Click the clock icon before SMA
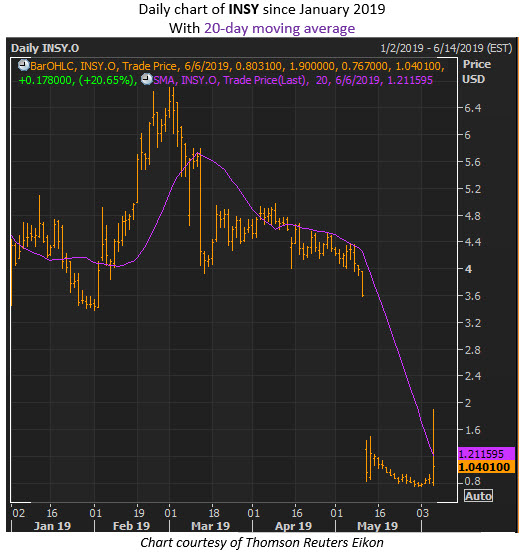This screenshot has height=558, width=521. click(147, 79)
